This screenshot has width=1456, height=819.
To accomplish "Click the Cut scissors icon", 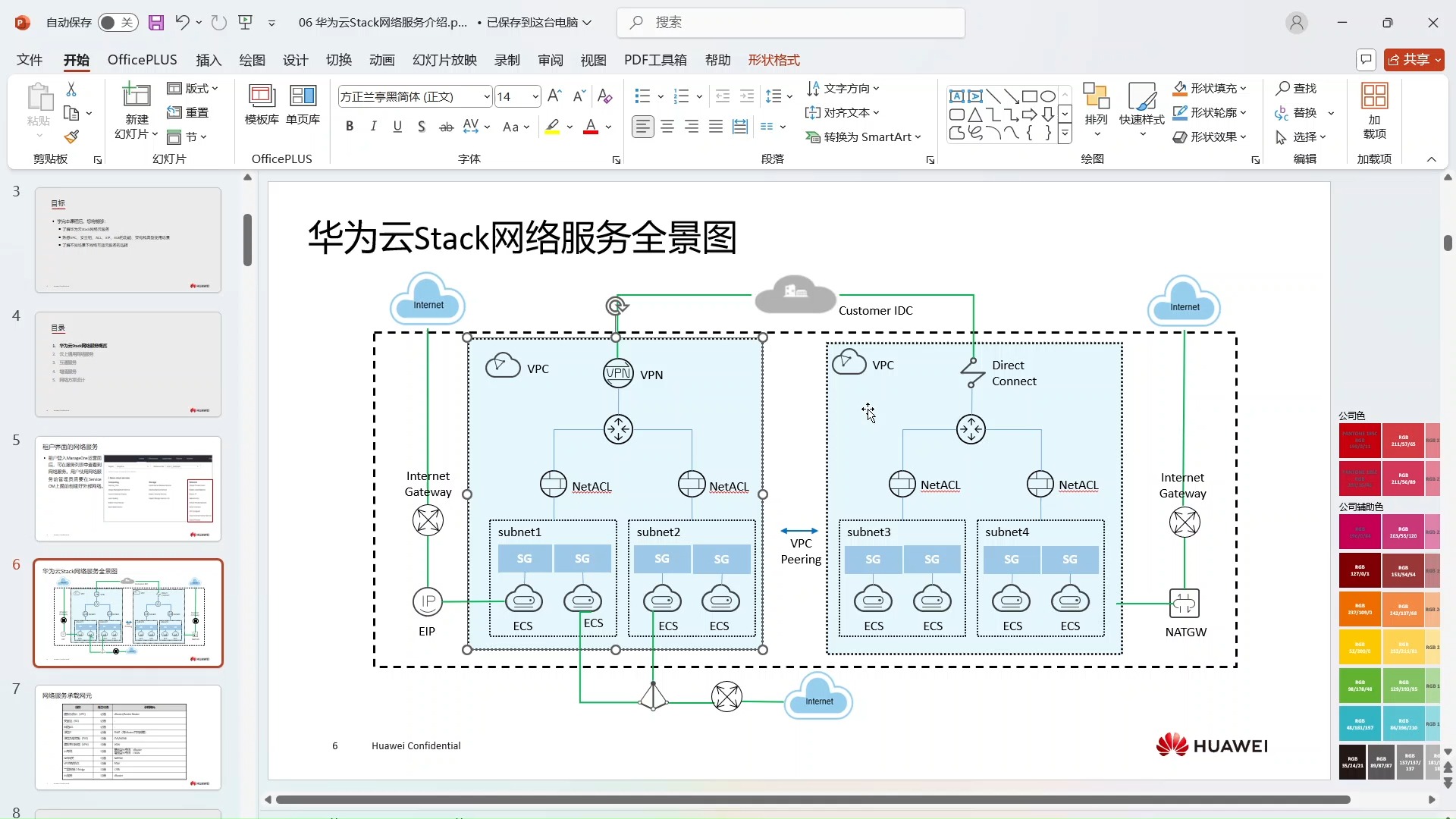I will tap(71, 89).
